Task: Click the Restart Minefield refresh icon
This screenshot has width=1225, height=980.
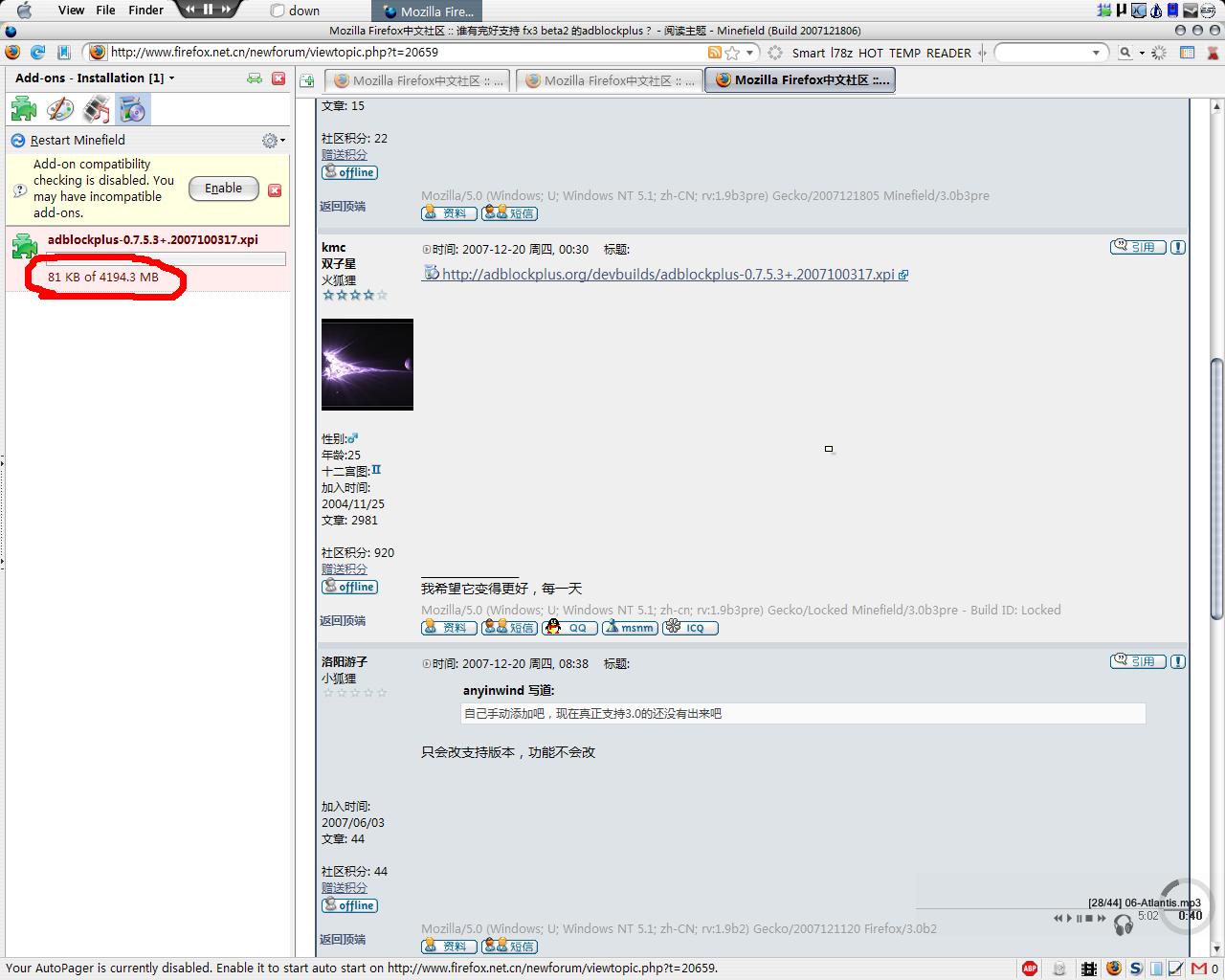Action: (x=17, y=141)
